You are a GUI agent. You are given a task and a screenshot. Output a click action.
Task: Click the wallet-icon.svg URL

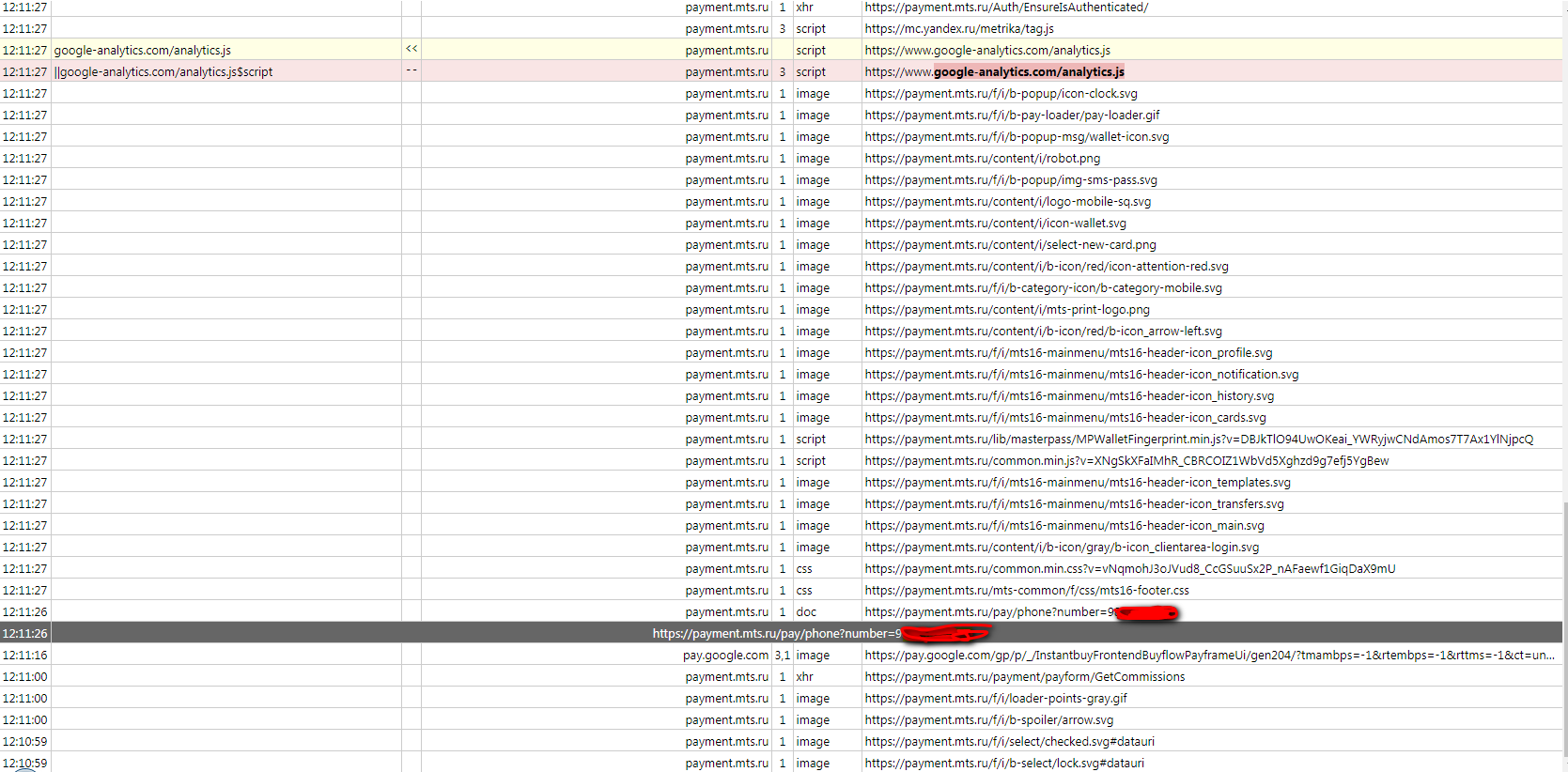coord(1017,137)
